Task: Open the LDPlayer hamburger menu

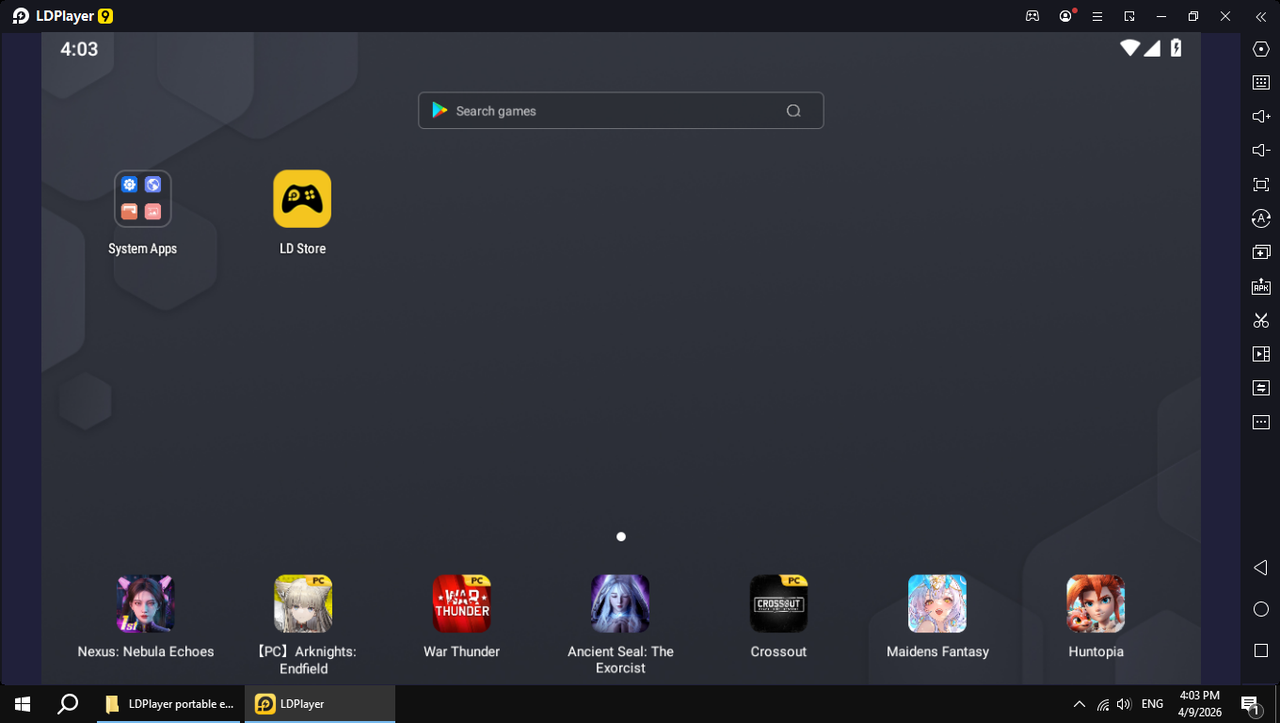Action: point(1098,16)
